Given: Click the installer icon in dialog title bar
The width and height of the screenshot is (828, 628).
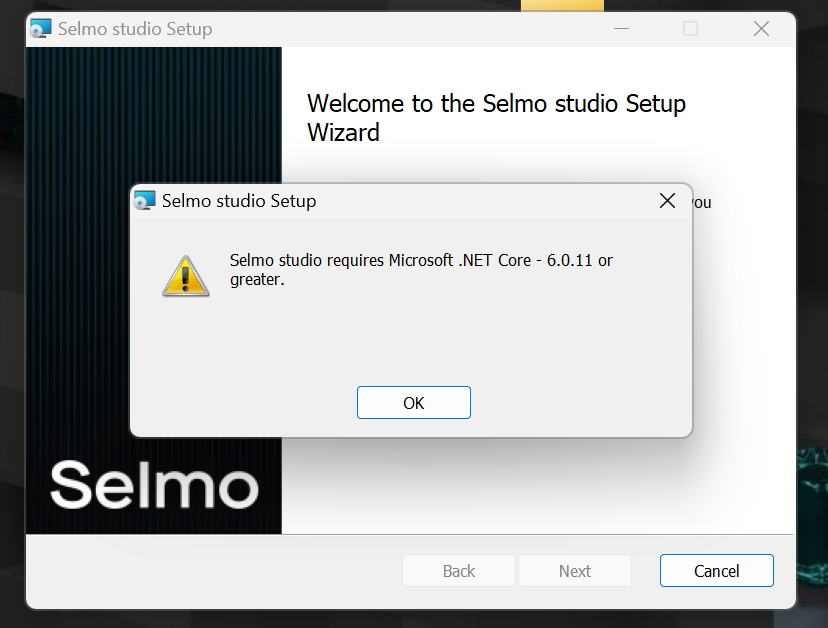Looking at the screenshot, I should (x=144, y=201).
